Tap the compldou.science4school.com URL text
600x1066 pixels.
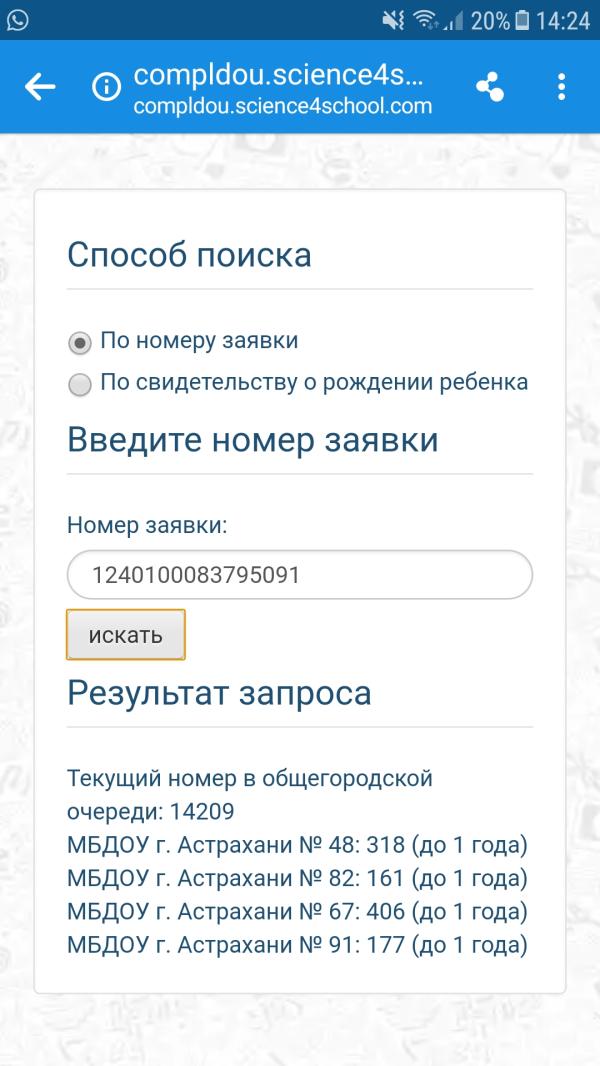282,105
